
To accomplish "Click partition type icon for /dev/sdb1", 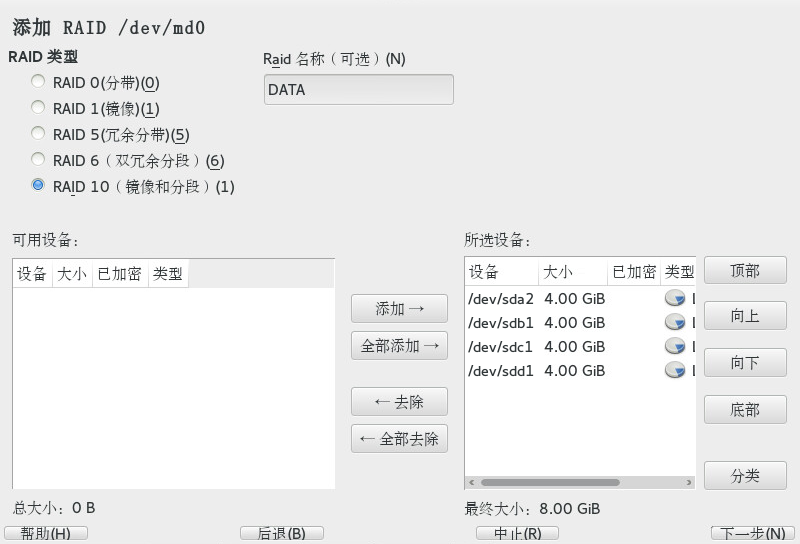I will 675,322.
